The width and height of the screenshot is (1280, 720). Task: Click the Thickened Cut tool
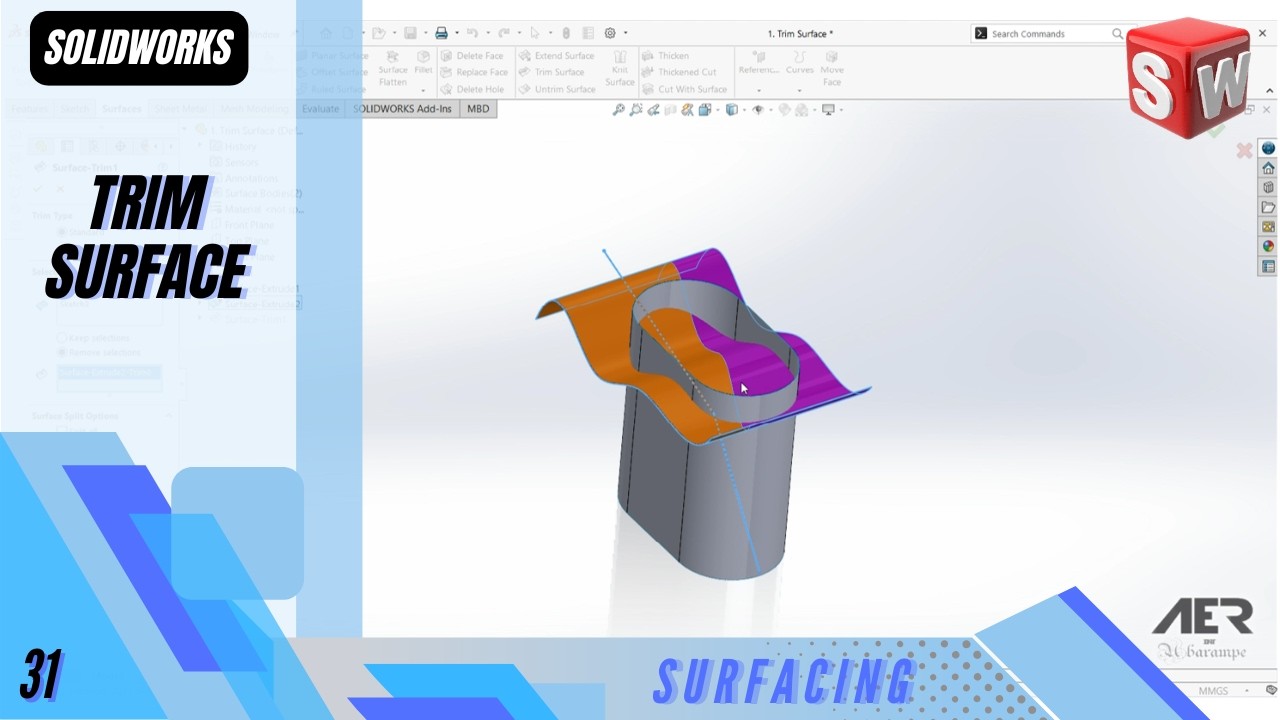click(x=679, y=72)
